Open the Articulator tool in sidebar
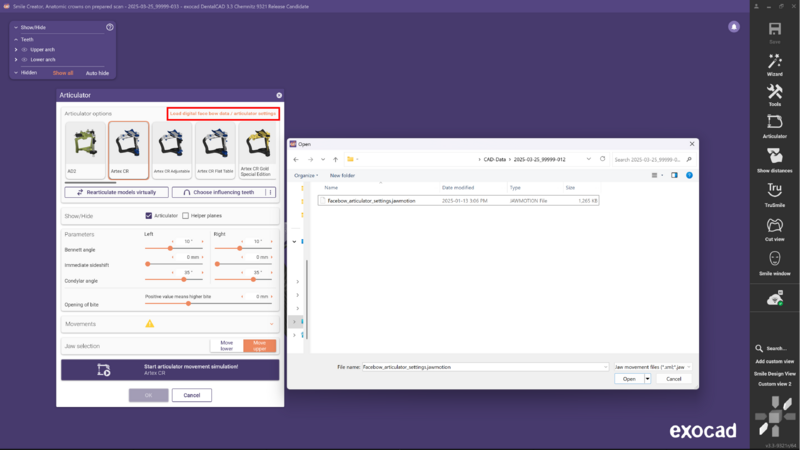This screenshot has width=800, height=450. tap(774, 122)
